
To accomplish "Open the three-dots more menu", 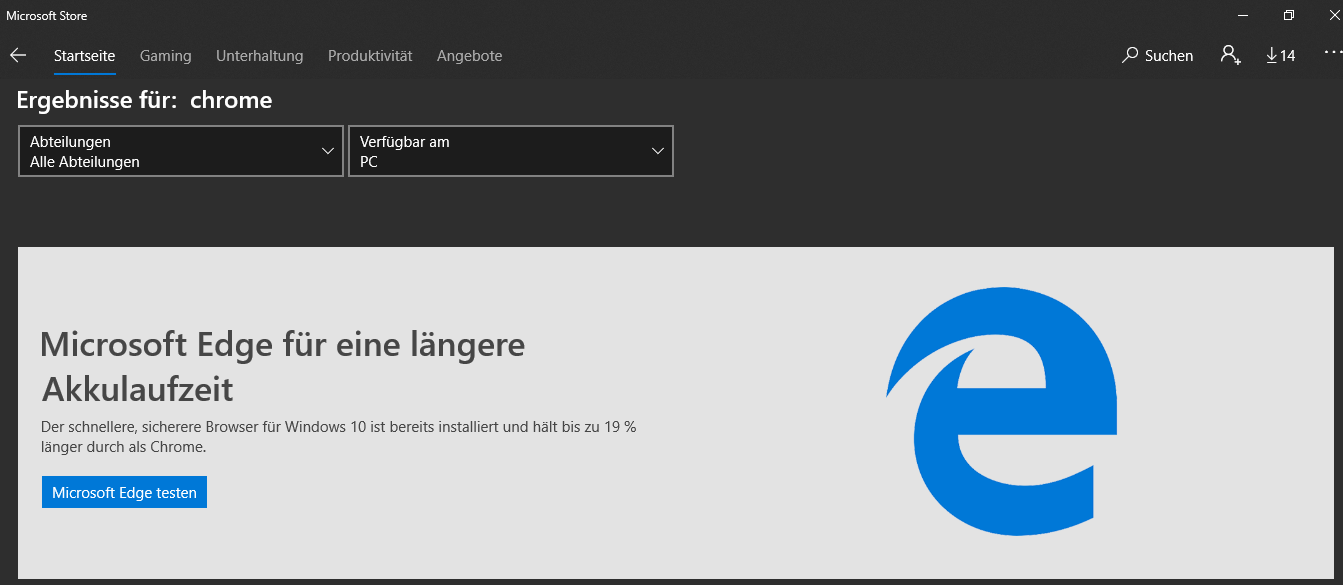I will coord(1332,51).
